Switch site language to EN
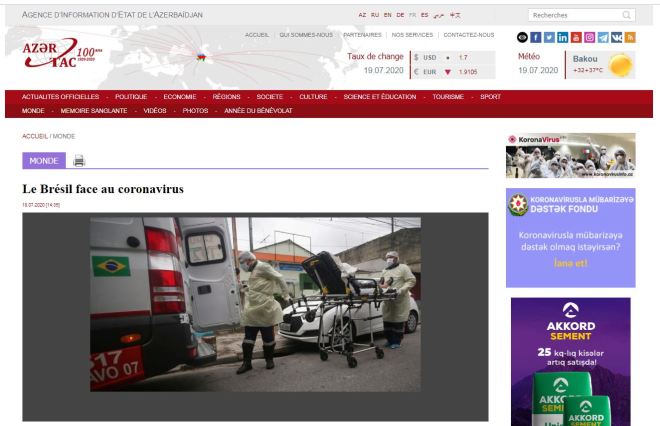The height and width of the screenshot is (426, 660). pos(386,15)
